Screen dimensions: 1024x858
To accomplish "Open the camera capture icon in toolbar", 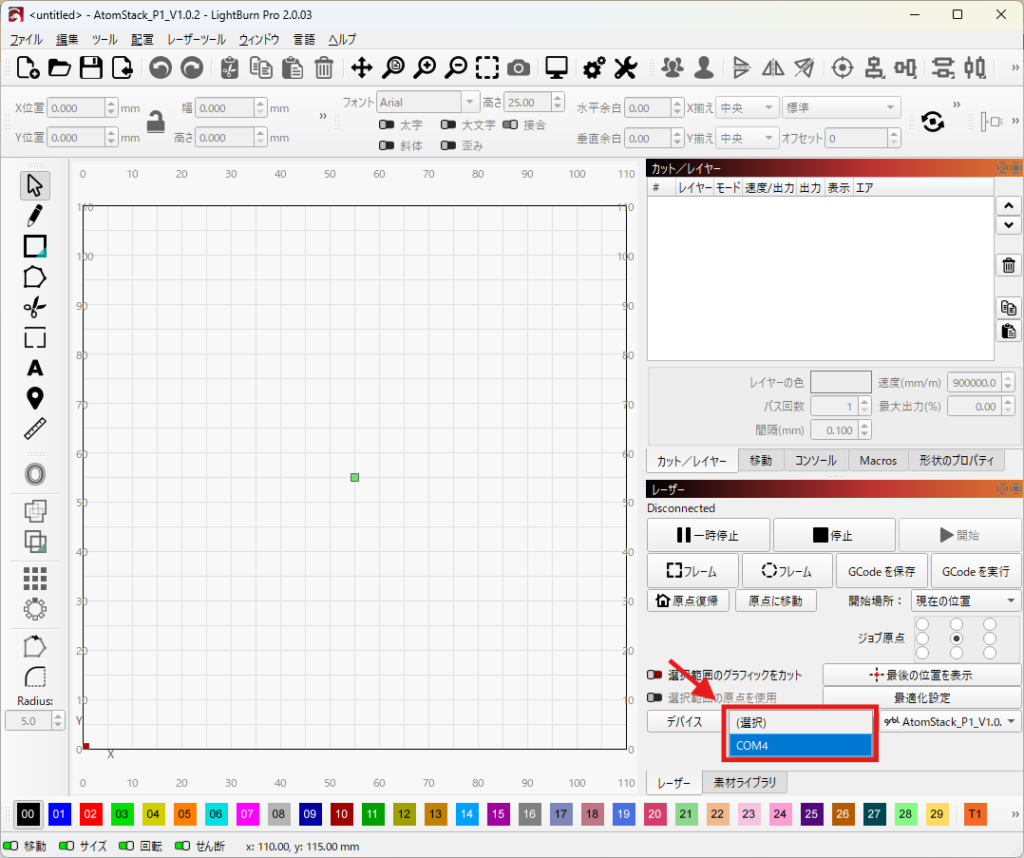I will (518, 68).
